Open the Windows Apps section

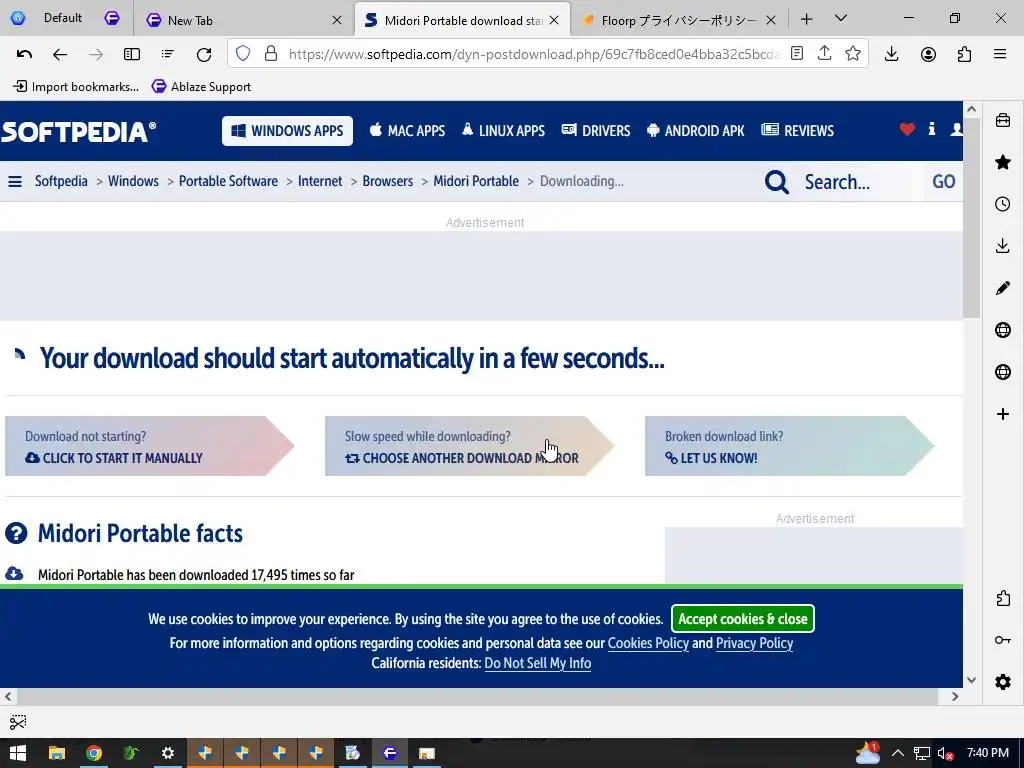coord(287,131)
